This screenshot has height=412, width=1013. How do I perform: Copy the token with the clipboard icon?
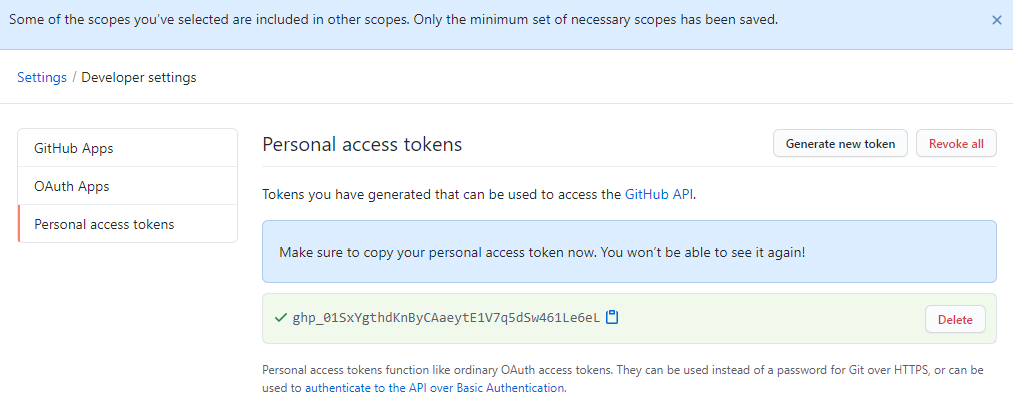[x=612, y=317]
